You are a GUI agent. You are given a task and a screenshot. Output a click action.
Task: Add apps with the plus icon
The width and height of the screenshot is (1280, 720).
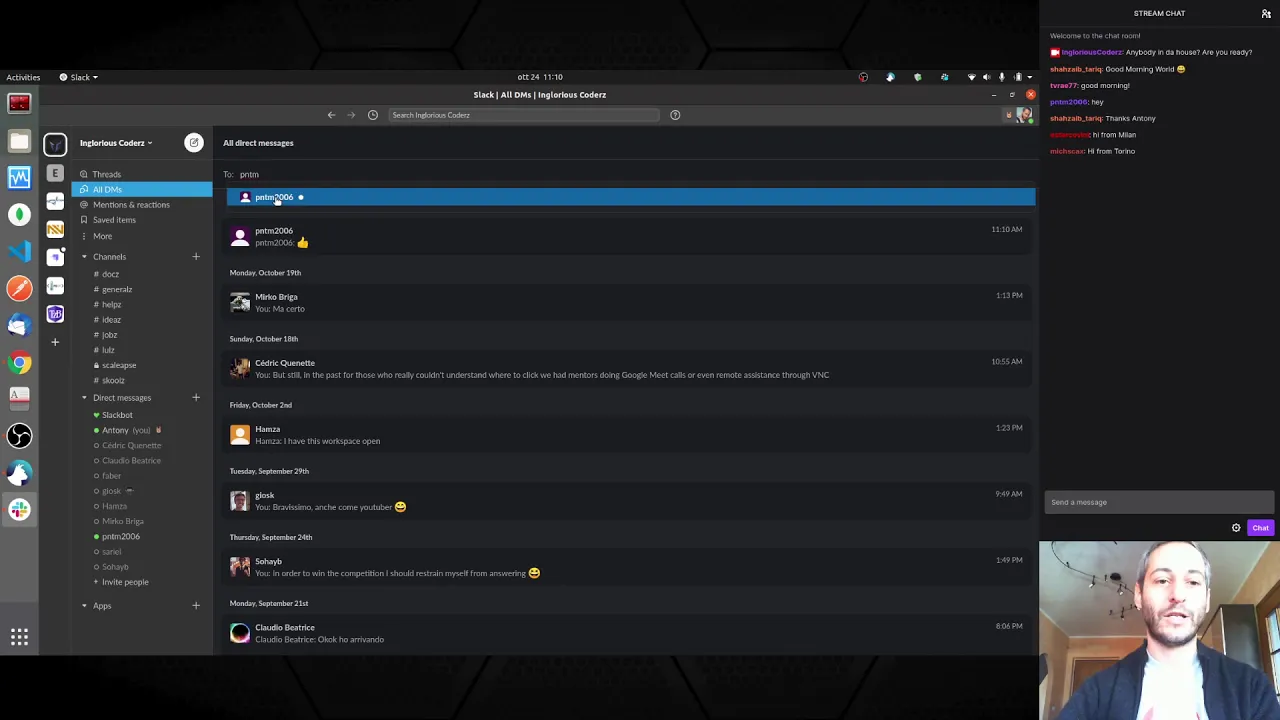[196, 606]
